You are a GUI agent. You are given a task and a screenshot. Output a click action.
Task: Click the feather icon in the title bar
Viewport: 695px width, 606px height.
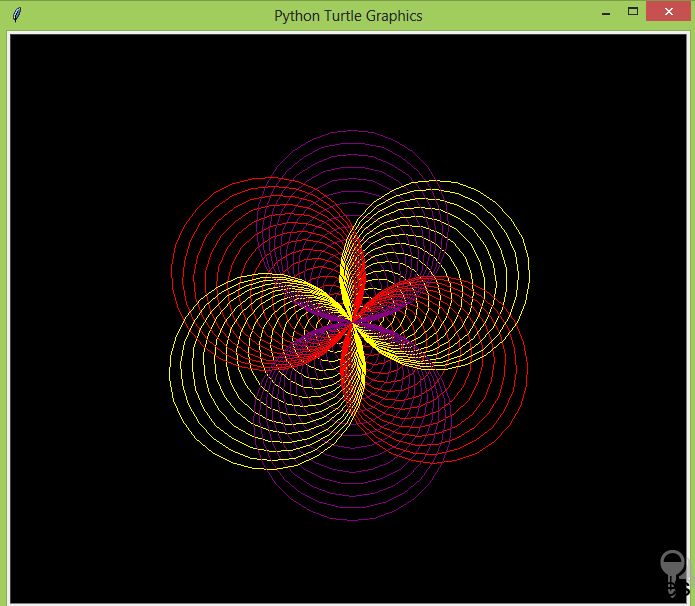tap(16, 15)
